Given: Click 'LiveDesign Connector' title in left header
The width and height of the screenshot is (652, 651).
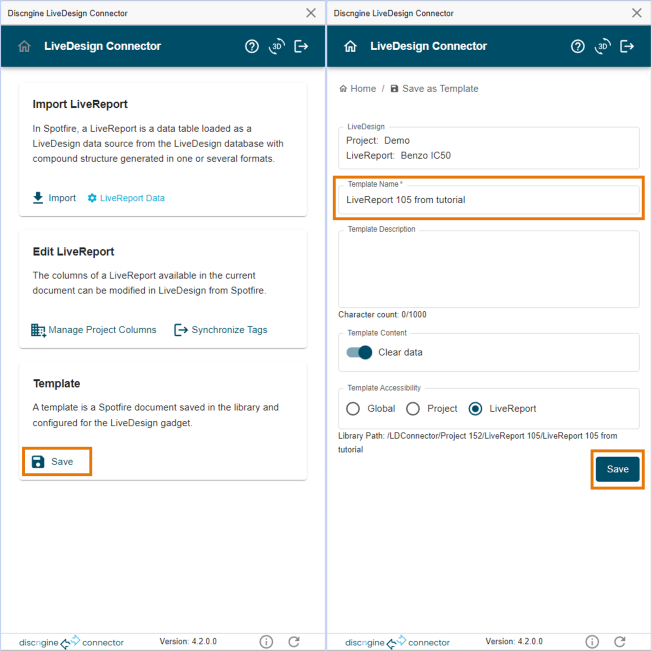Looking at the screenshot, I should [x=102, y=46].
